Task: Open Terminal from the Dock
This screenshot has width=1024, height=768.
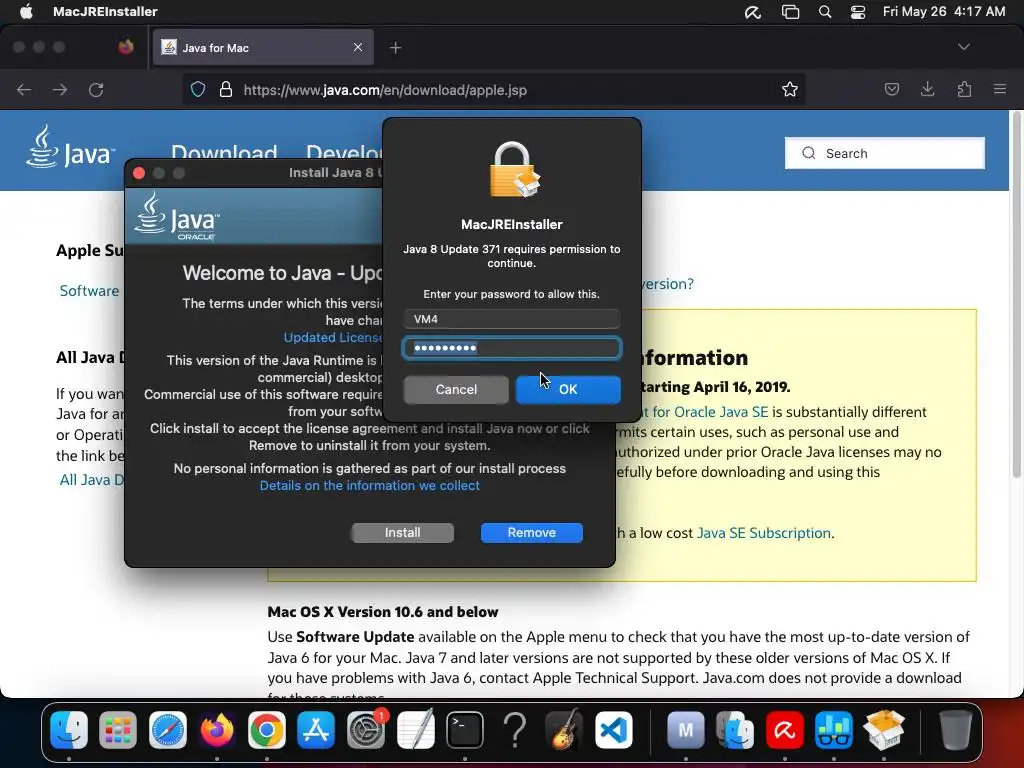Action: 465,729
